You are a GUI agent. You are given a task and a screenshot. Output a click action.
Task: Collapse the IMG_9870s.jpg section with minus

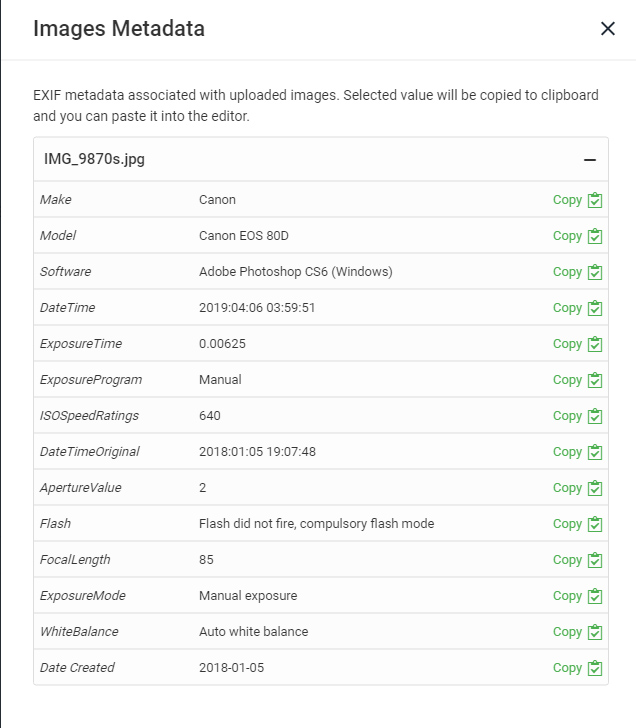(590, 160)
